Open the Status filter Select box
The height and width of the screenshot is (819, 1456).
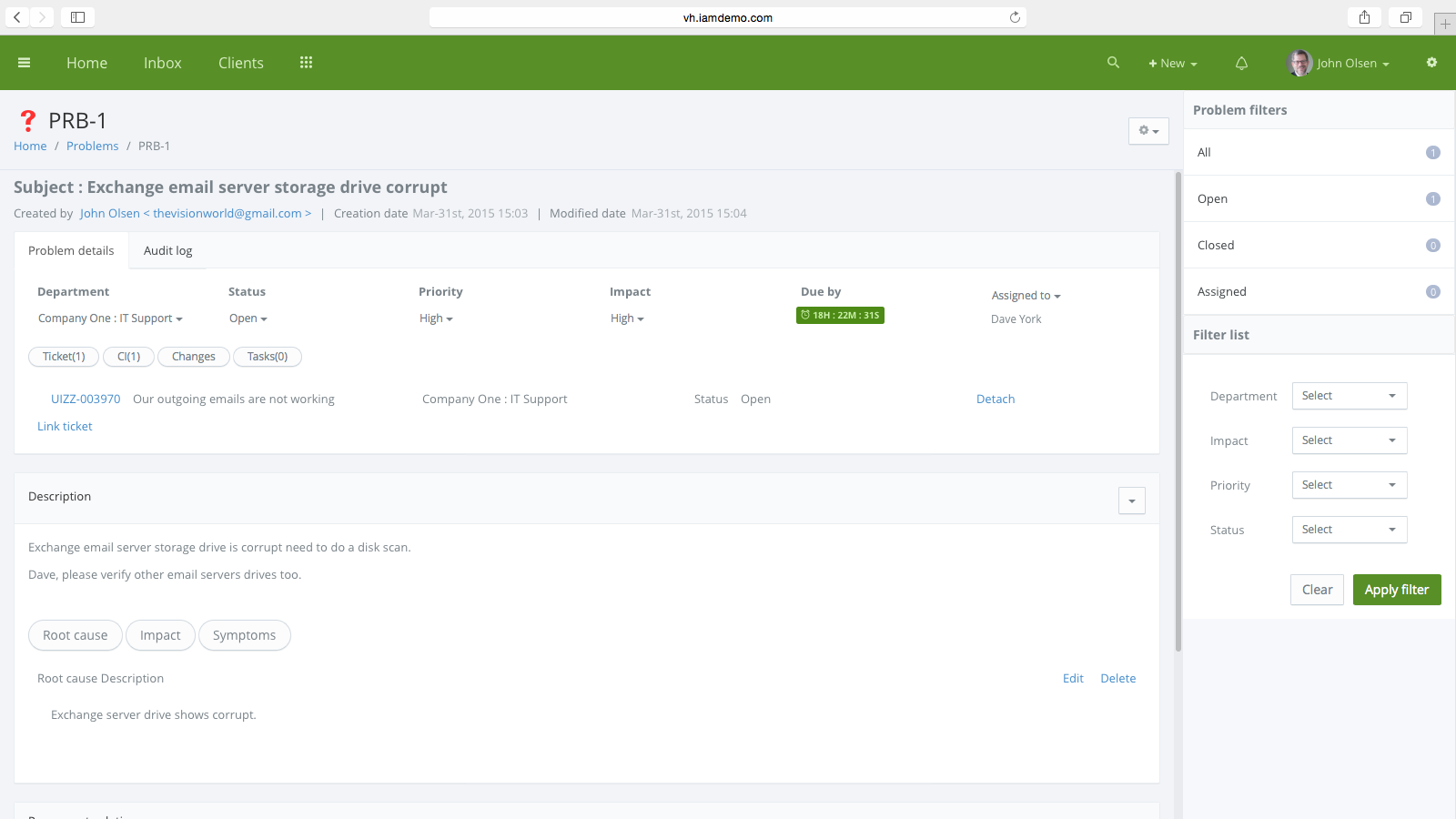[1350, 530]
